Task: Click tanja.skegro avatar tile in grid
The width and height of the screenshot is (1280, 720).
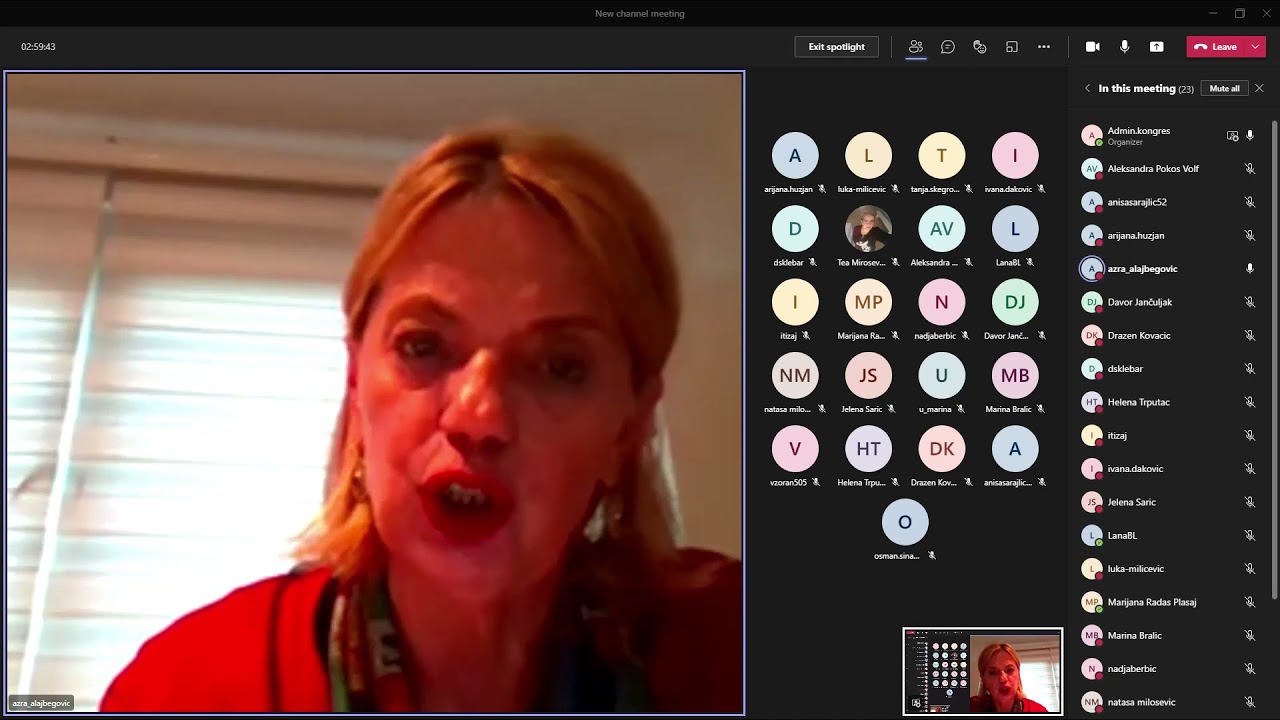Action: 941,156
